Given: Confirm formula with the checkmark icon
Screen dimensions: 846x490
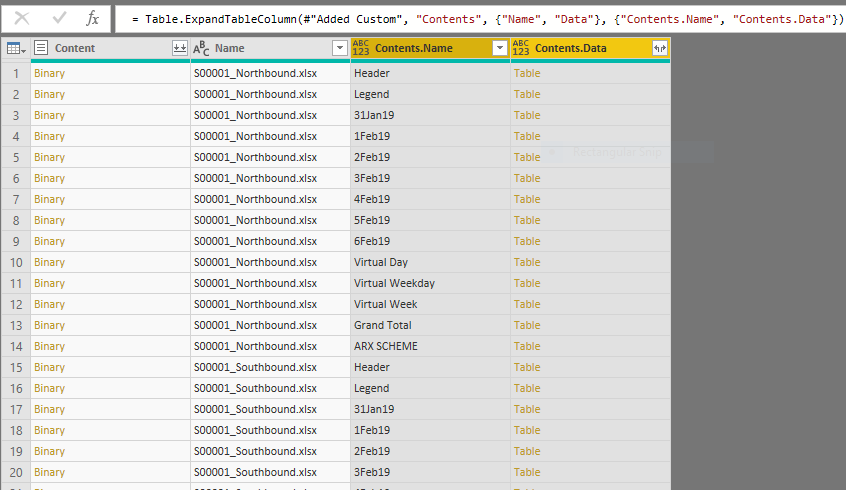Looking at the screenshot, I should coord(59,19).
